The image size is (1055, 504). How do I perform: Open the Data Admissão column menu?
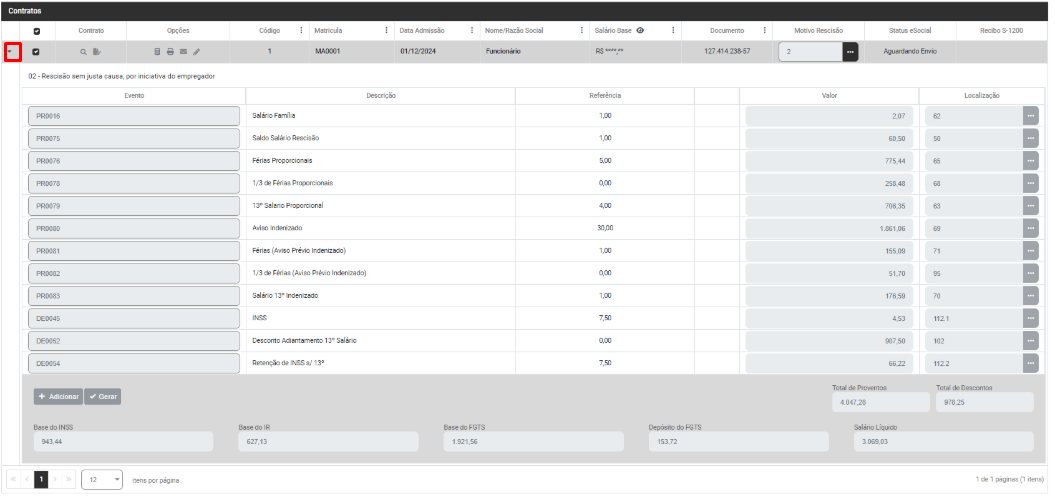click(471, 31)
